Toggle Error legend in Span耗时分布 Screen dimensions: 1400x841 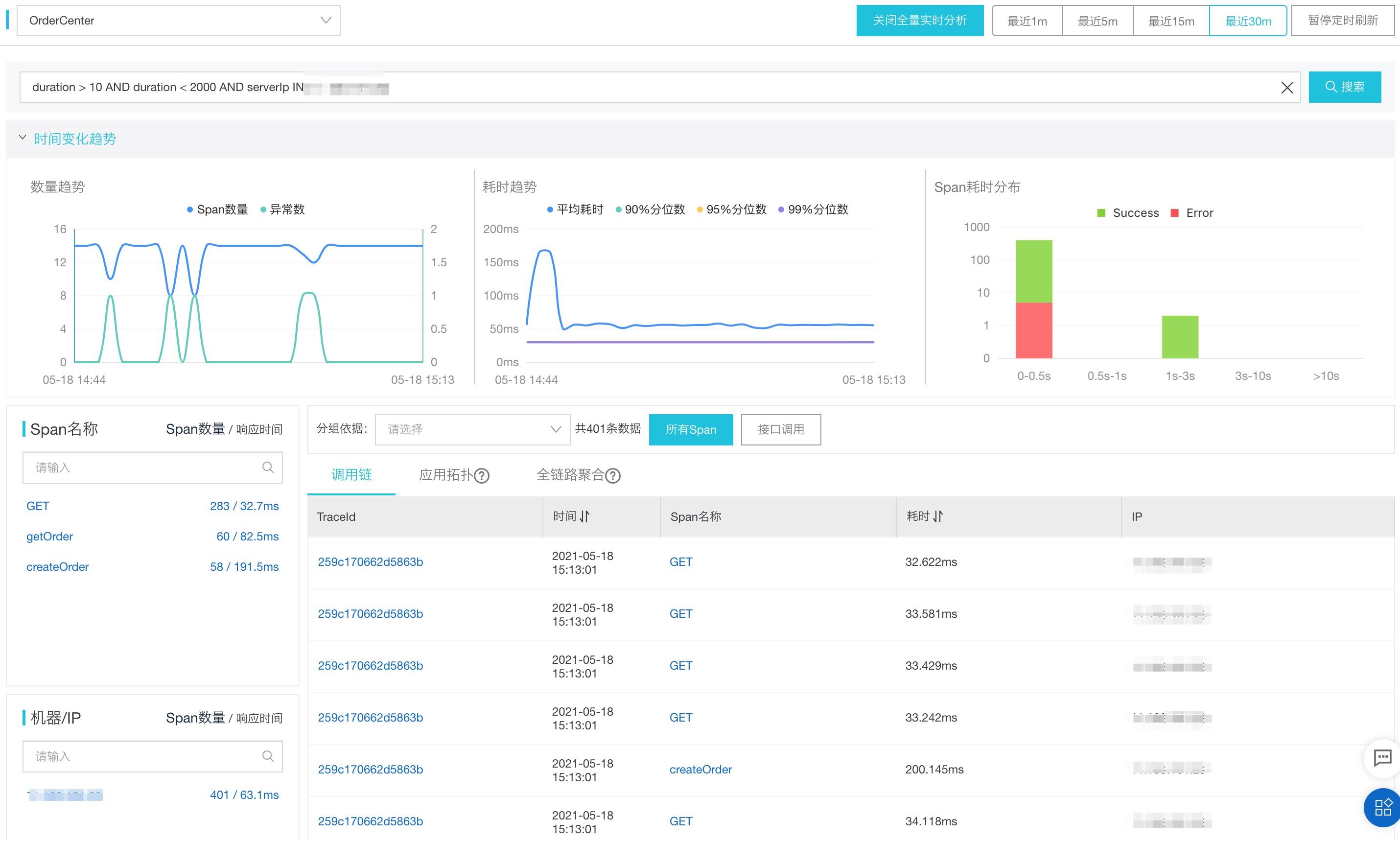coord(1192,213)
